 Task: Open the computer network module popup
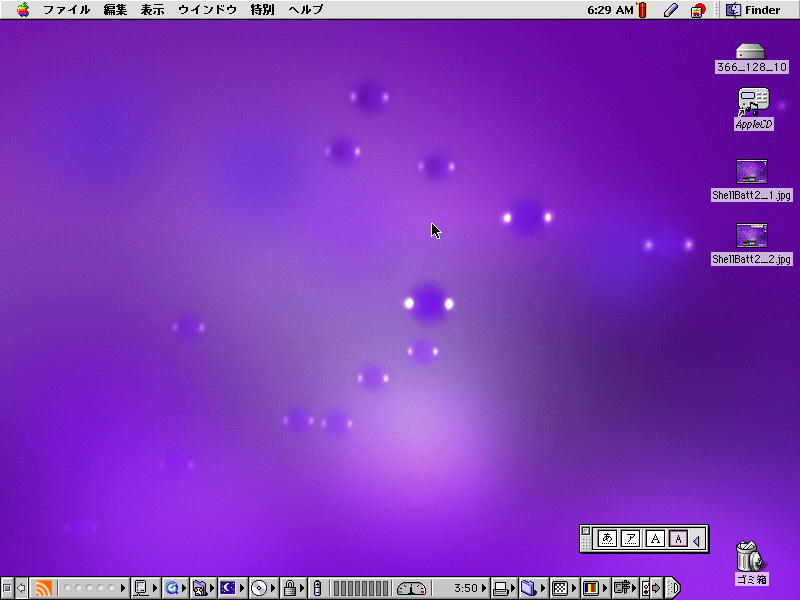[x=145, y=588]
